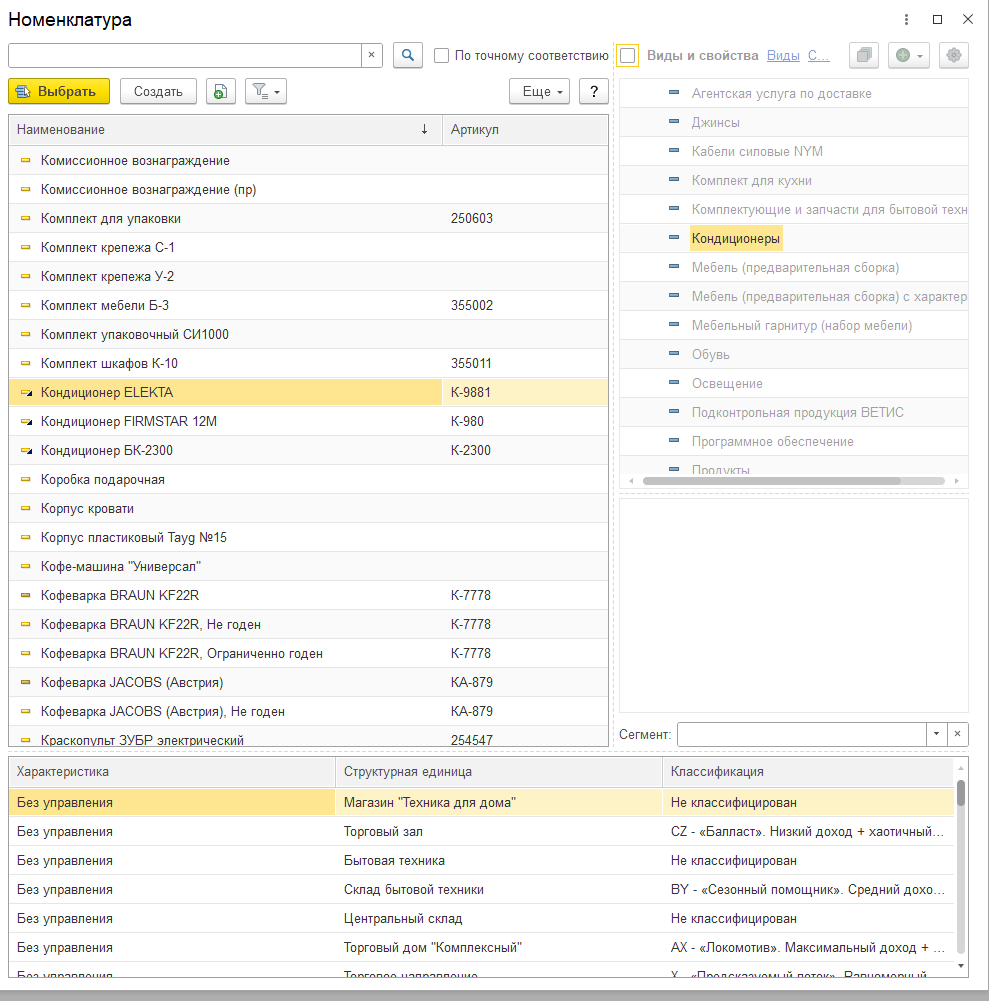Image resolution: width=989 pixels, height=1001 pixels.
Task: Clear the Сегмент field with X
Action: pos(958,734)
